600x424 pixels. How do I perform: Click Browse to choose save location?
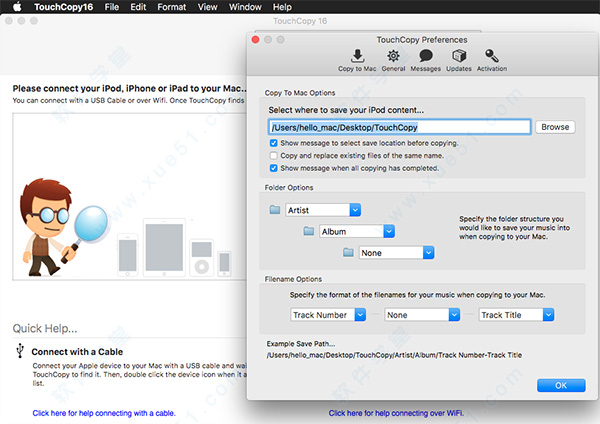pyautogui.click(x=555, y=127)
